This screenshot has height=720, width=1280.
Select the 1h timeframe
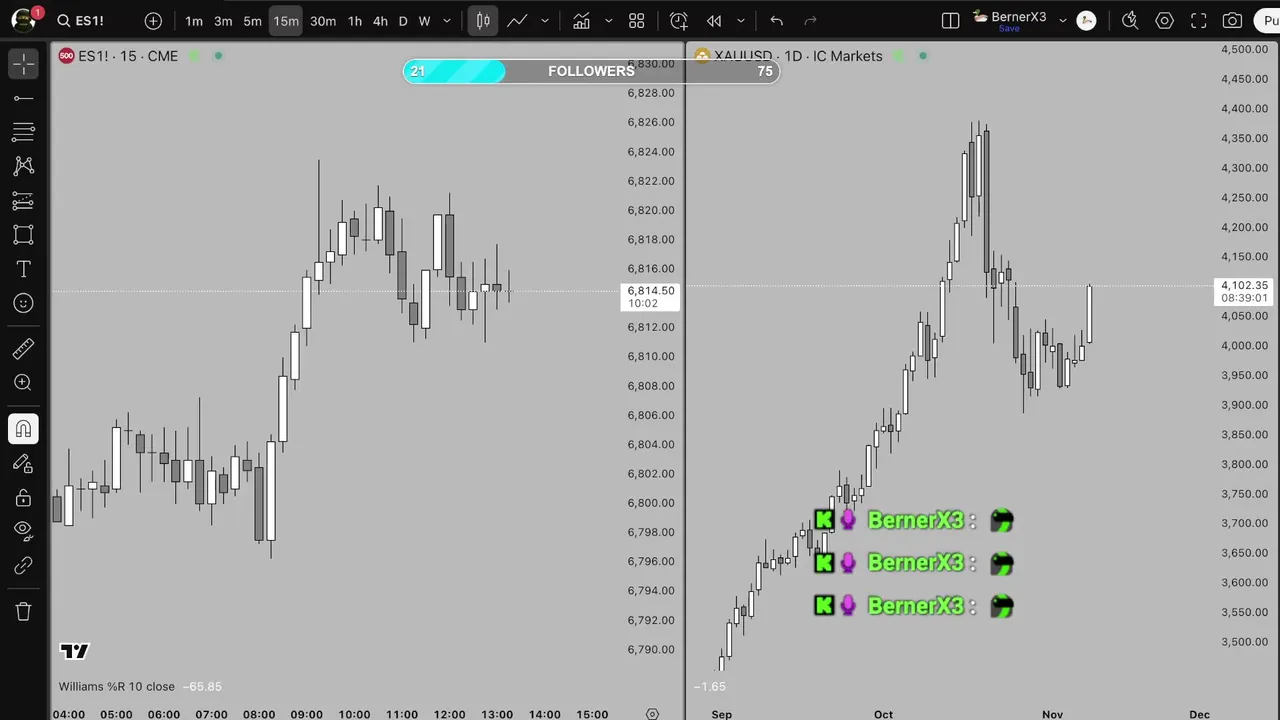click(355, 21)
